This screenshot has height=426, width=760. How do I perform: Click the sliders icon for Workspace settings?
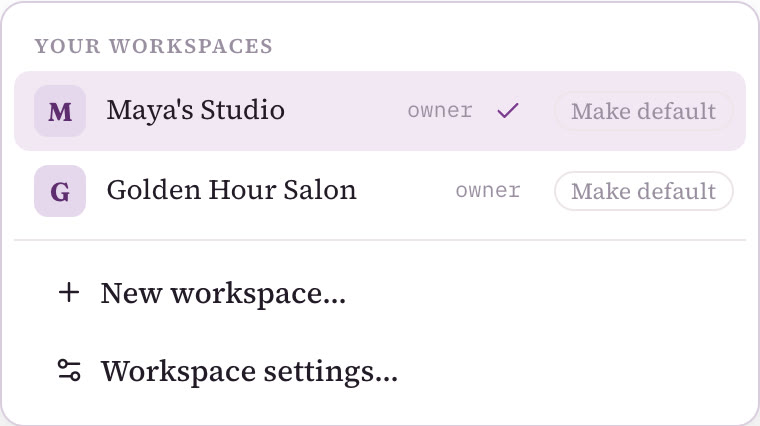(69, 370)
